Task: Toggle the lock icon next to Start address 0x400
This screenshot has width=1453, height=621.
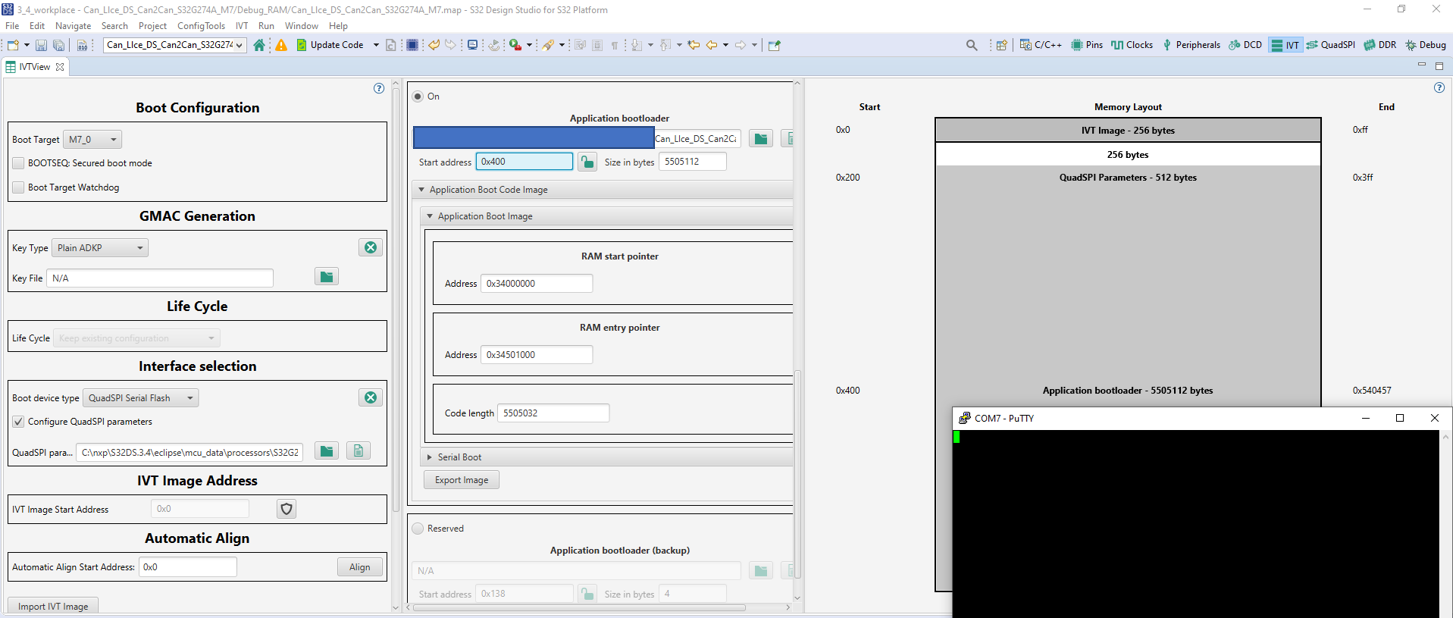Action: 587,161
